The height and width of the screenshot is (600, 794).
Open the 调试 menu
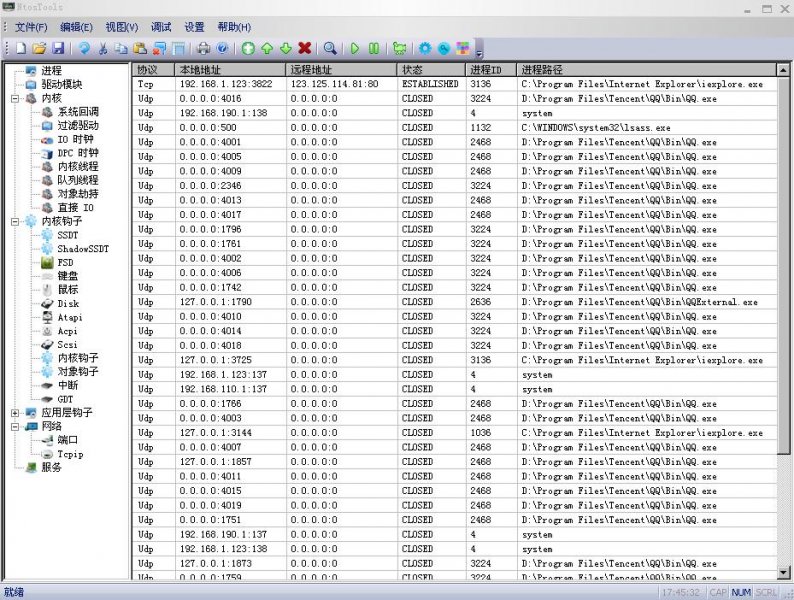tap(161, 27)
